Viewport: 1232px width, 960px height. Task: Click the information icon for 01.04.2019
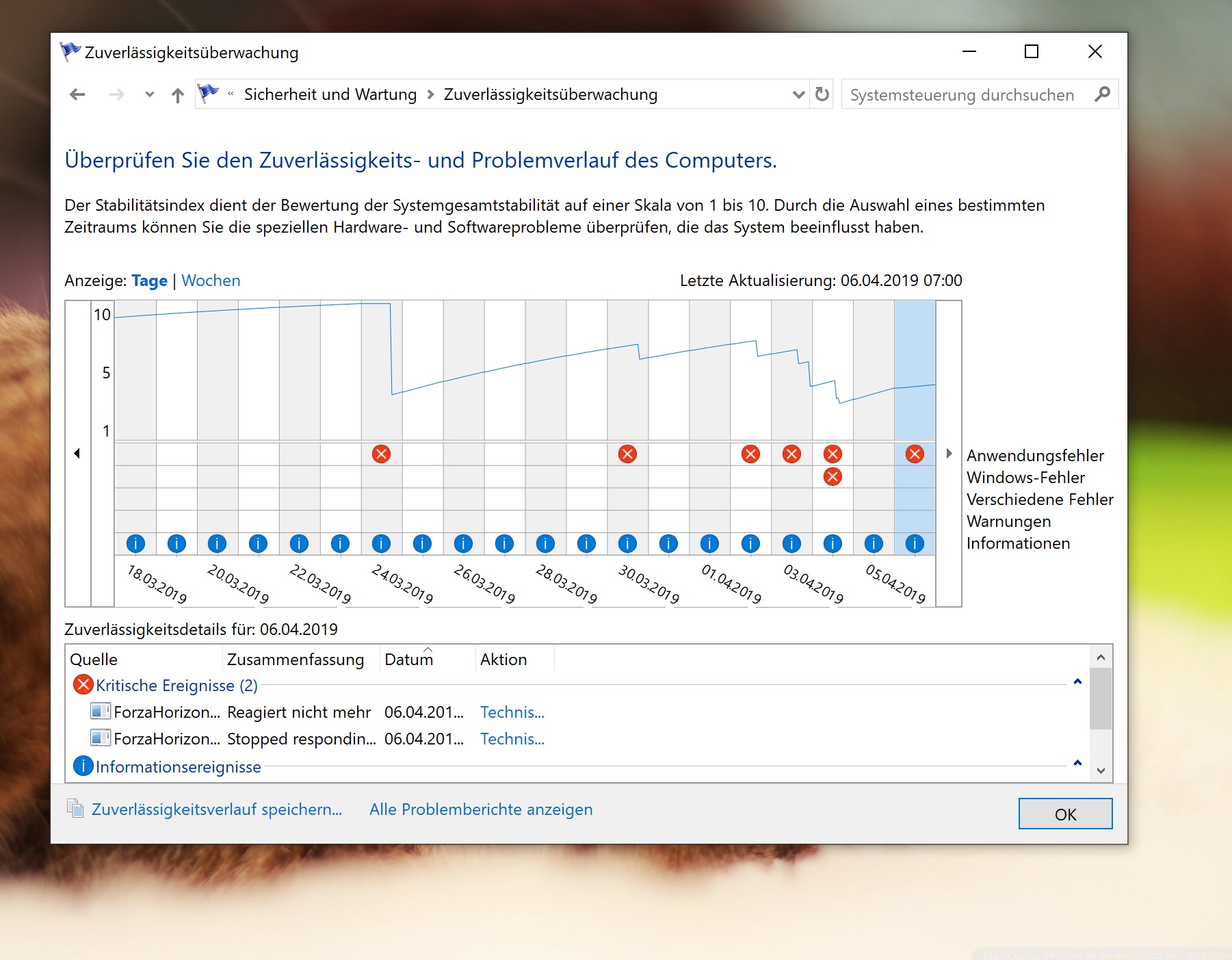pyautogui.click(x=709, y=543)
